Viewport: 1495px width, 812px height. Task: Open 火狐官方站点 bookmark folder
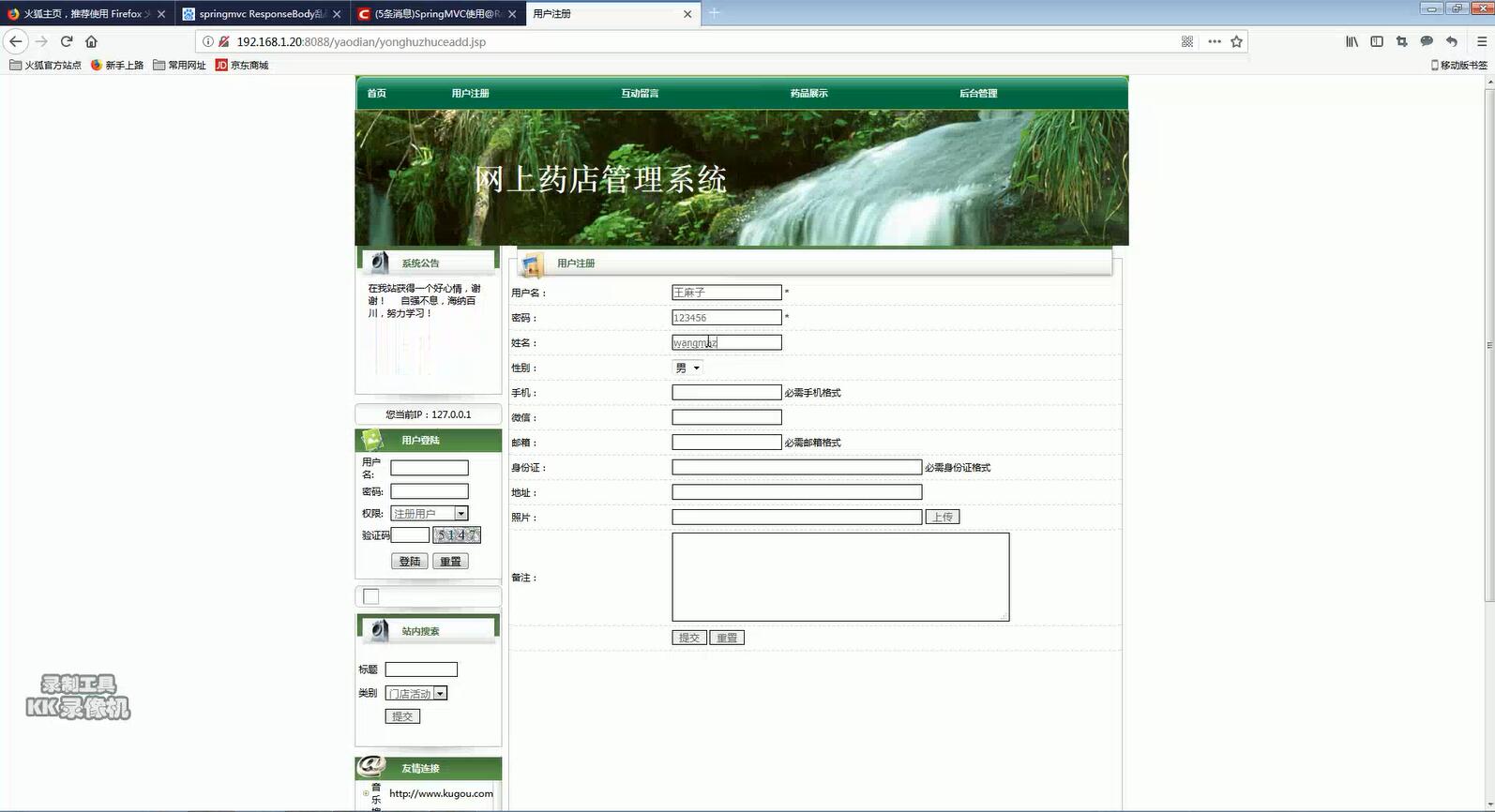click(x=45, y=65)
